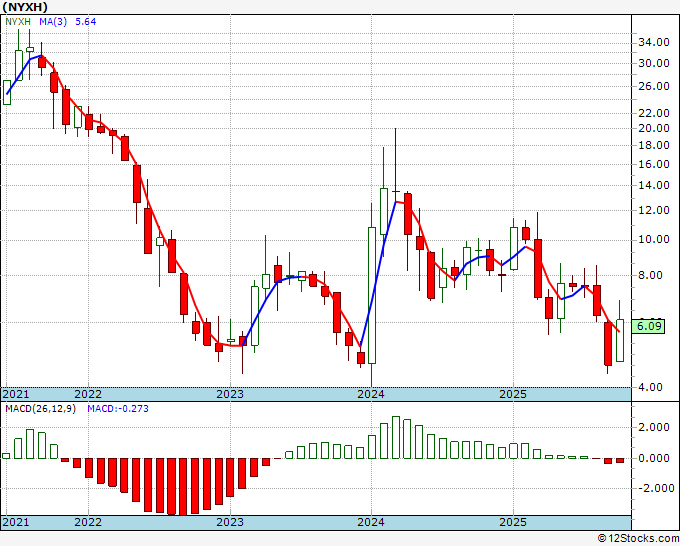Click the 5.64 moving average value
Screen dimensions: 680x546
85,21
